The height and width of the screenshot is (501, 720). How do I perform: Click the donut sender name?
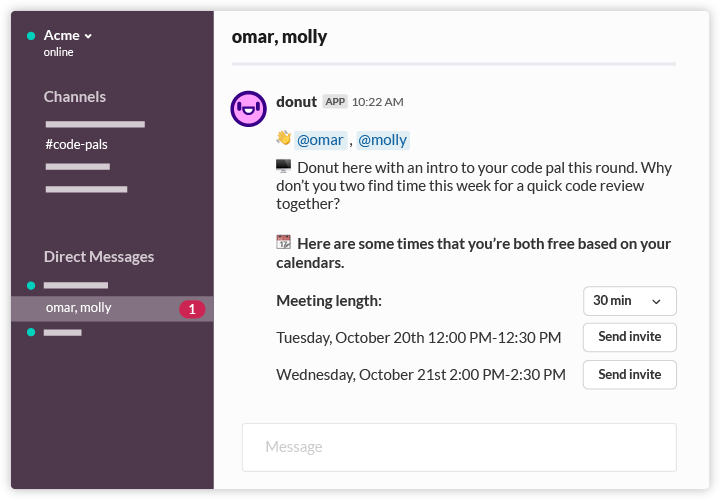(296, 101)
